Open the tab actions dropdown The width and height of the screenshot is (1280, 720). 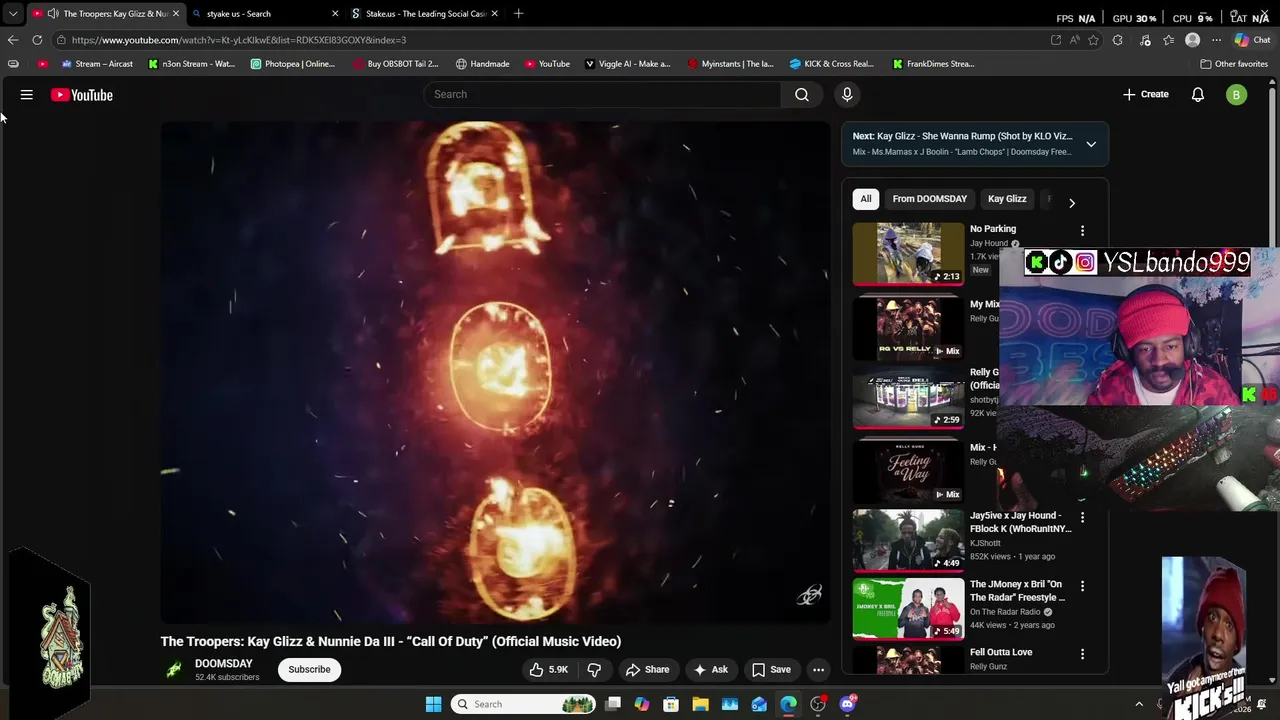pos(12,14)
